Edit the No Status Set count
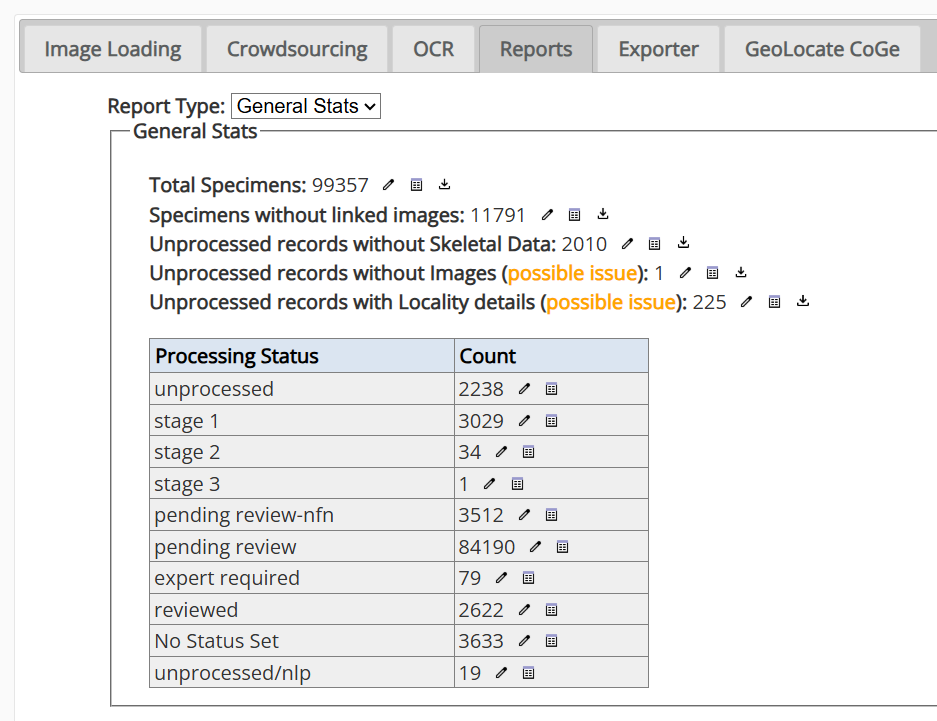This screenshot has width=937, height=721. (x=524, y=640)
